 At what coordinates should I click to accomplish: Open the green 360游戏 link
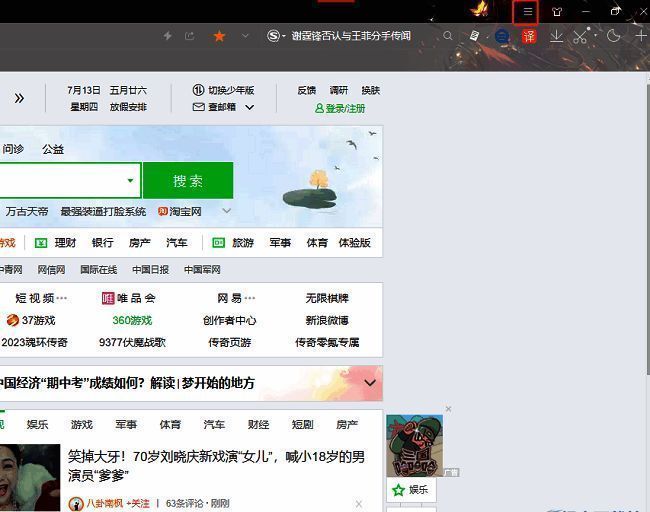(132, 320)
